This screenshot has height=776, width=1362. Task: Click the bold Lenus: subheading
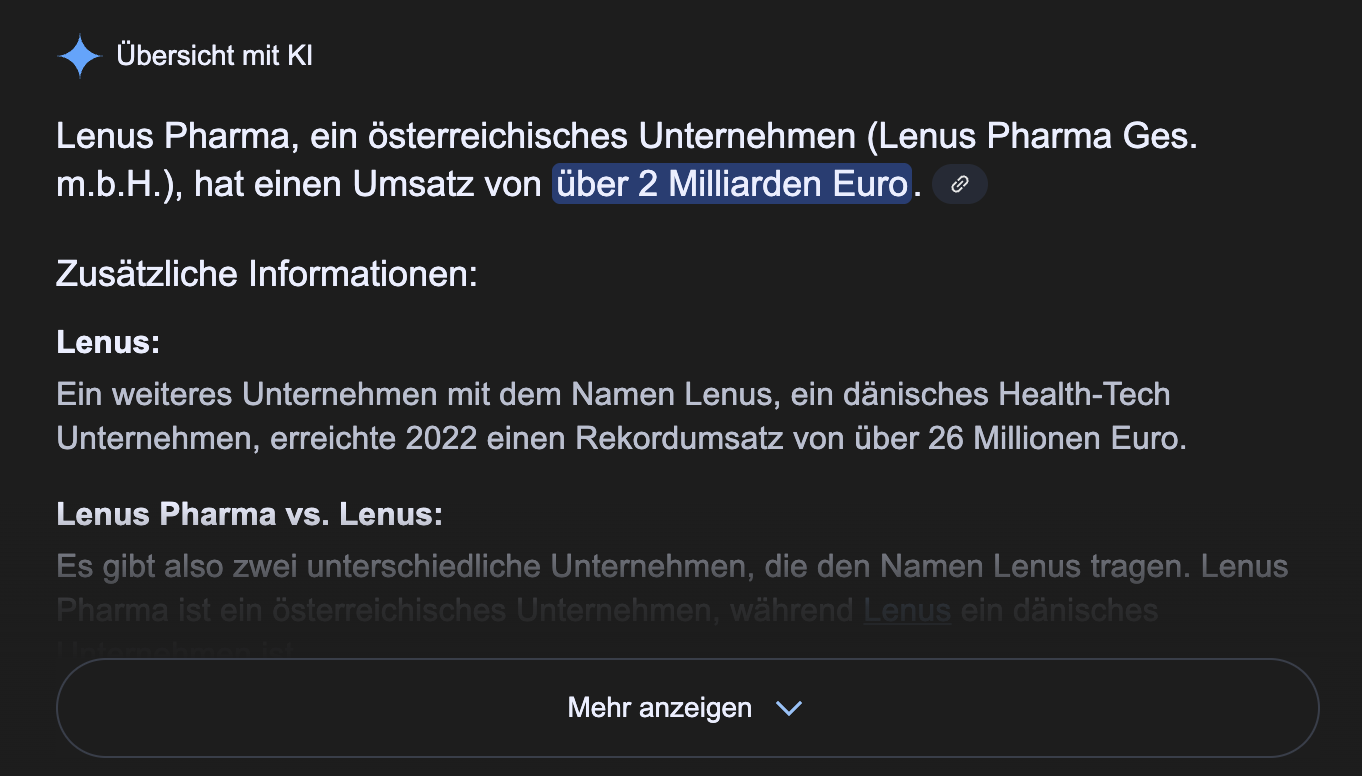coord(108,342)
